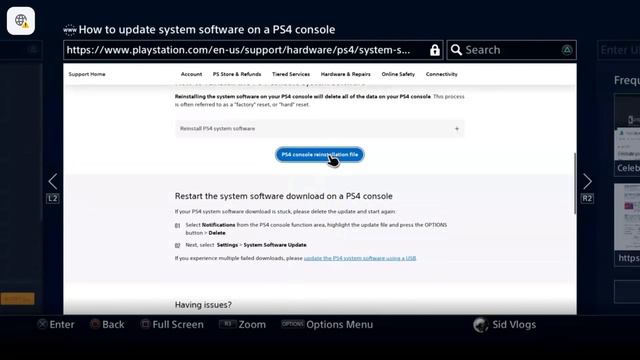The width and height of the screenshot is (640, 360).
Task: Click the Enter button hint
Action: coord(56,324)
